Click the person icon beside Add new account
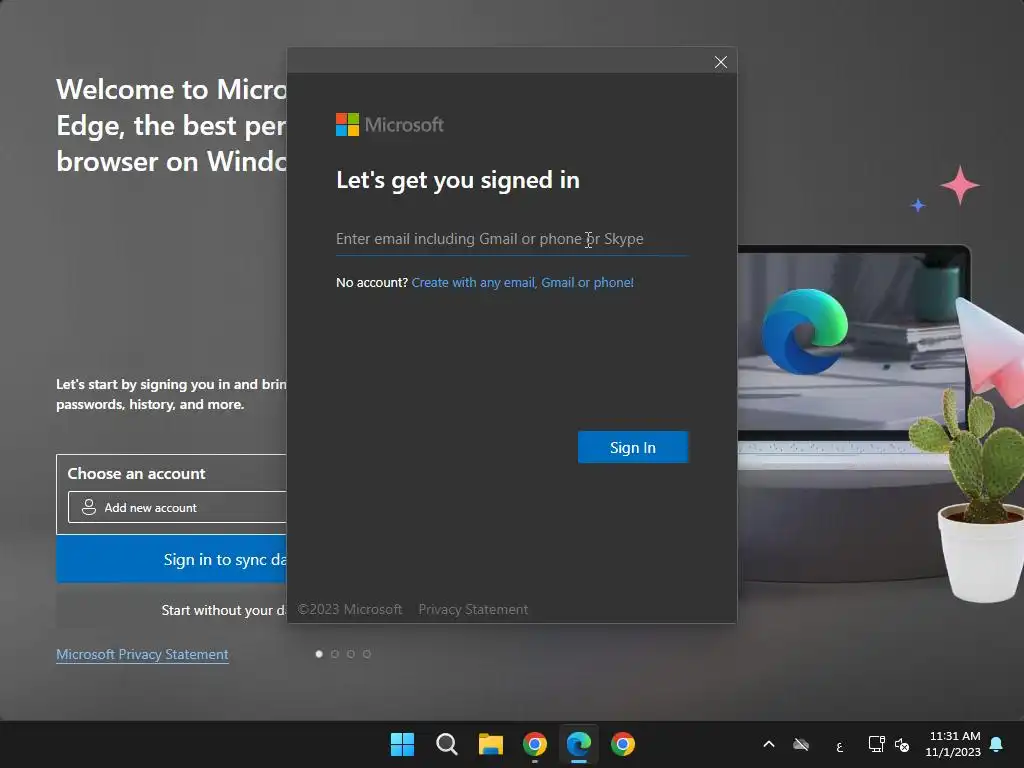1024x768 pixels. pyautogui.click(x=89, y=507)
